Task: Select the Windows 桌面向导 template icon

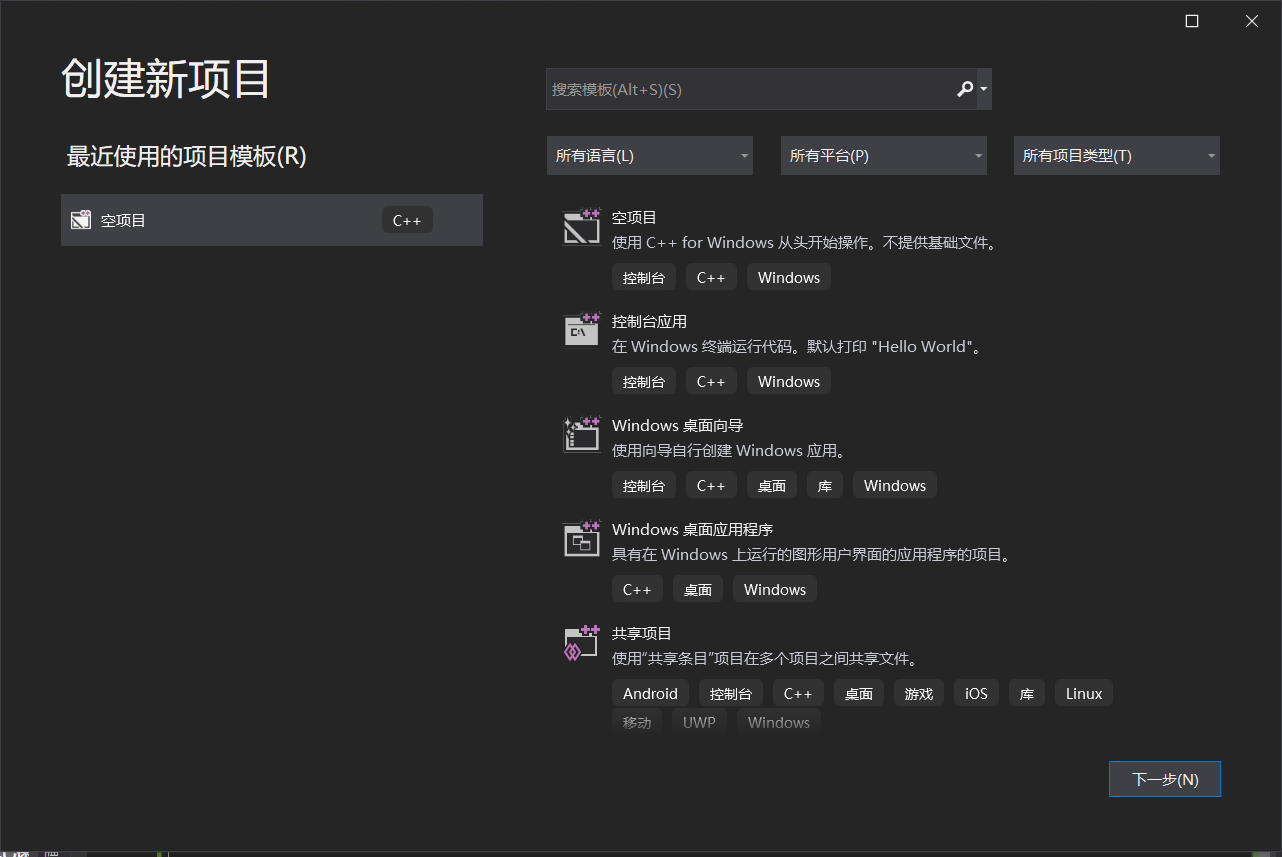Action: tap(581, 434)
